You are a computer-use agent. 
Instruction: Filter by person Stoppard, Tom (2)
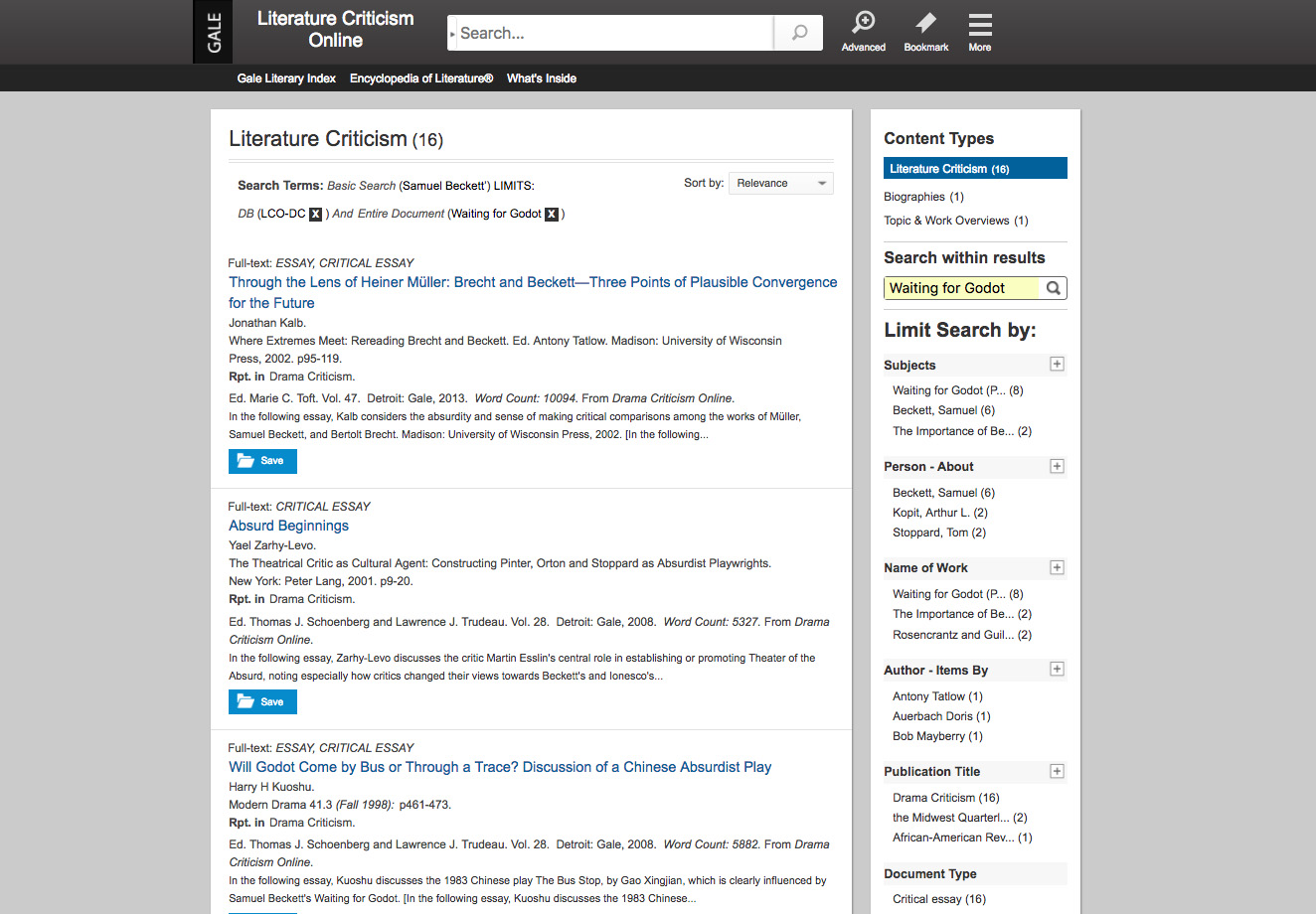[x=939, y=533]
